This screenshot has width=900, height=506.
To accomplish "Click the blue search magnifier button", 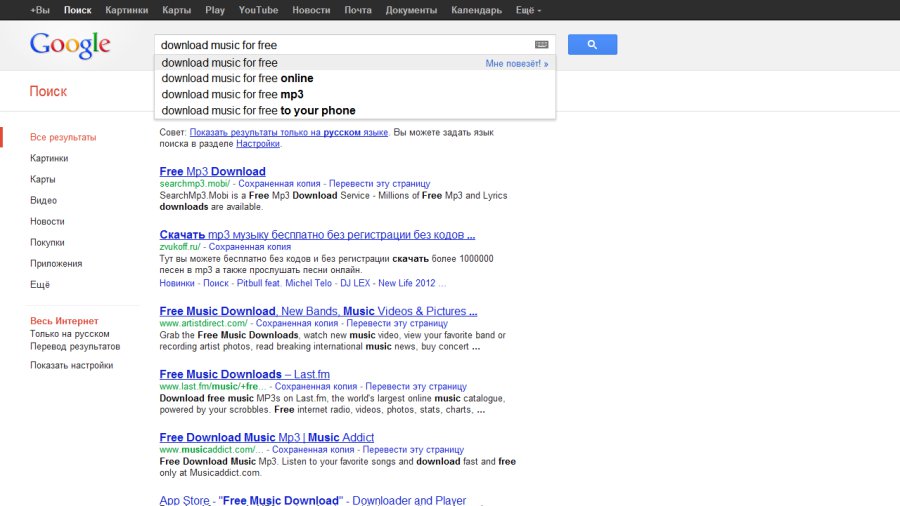I will tap(592, 45).
